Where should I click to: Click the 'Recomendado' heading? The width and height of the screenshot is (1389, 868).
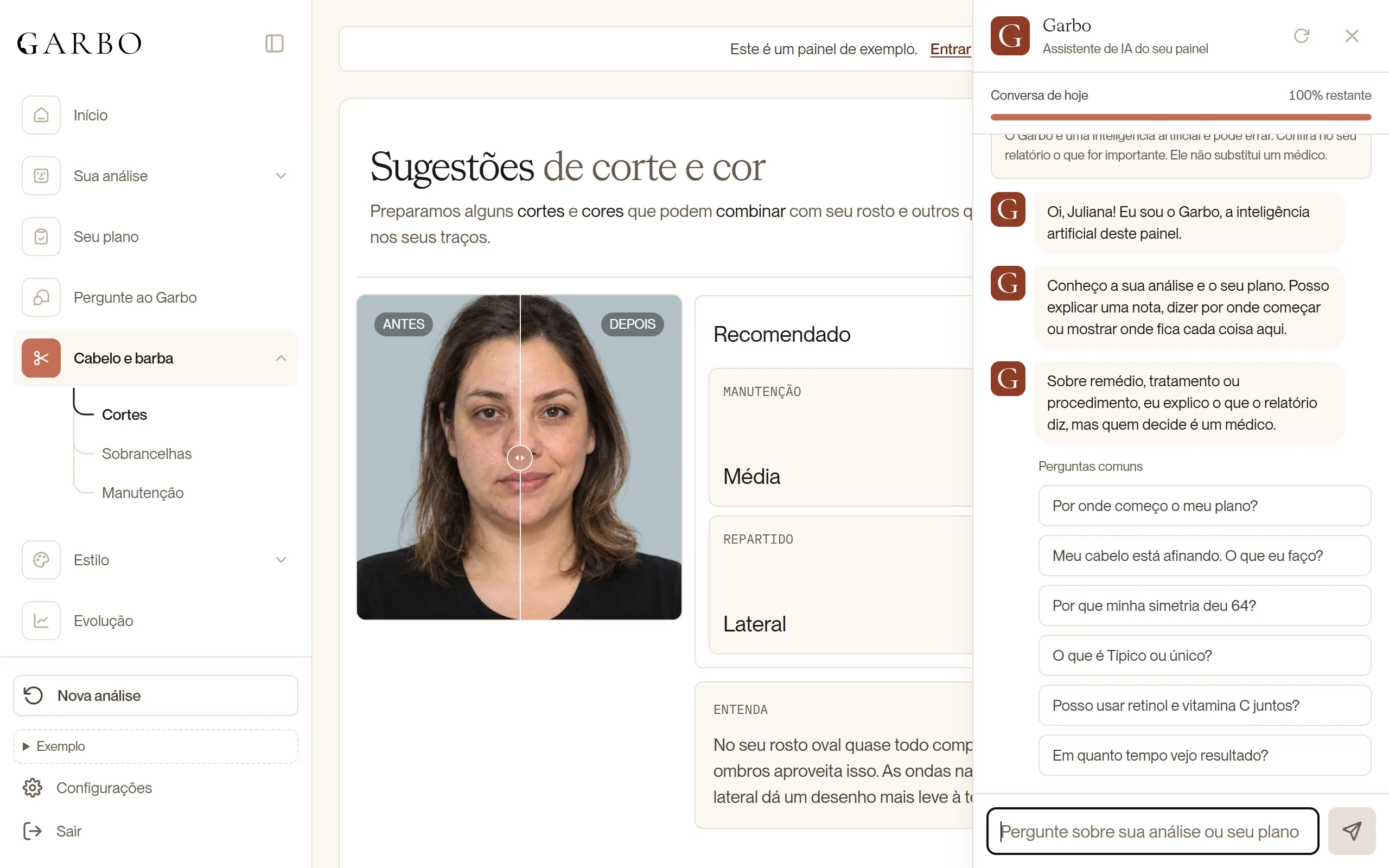pos(782,334)
